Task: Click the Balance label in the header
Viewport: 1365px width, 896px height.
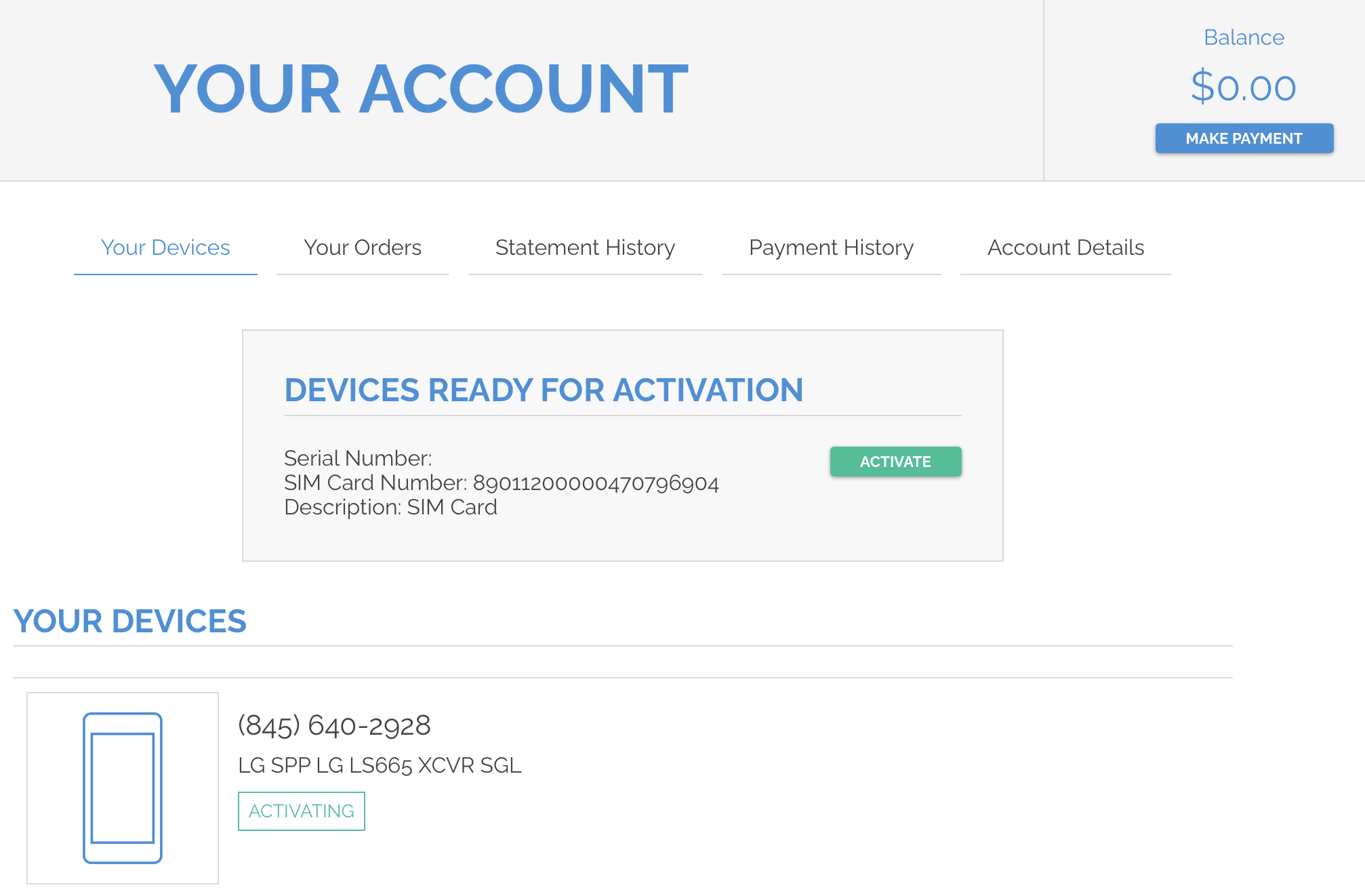Action: click(1244, 37)
